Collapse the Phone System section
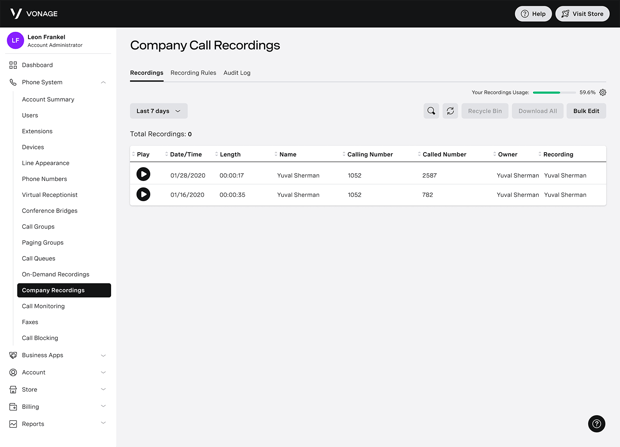Screen dimensions: 620x447 pyautogui.click(x=103, y=82)
